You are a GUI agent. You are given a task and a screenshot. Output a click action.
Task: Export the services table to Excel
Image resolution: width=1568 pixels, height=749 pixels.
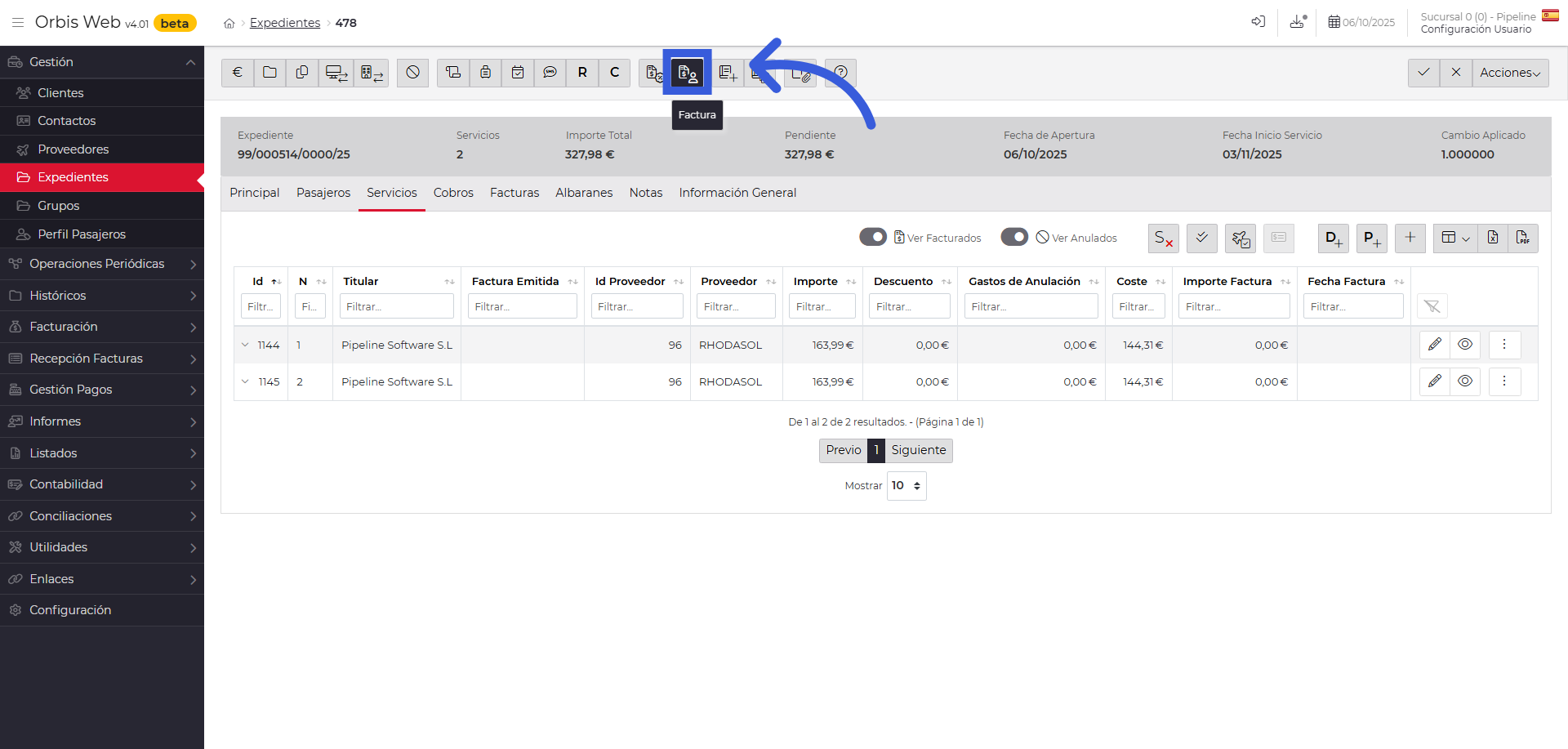point(1493,238)
